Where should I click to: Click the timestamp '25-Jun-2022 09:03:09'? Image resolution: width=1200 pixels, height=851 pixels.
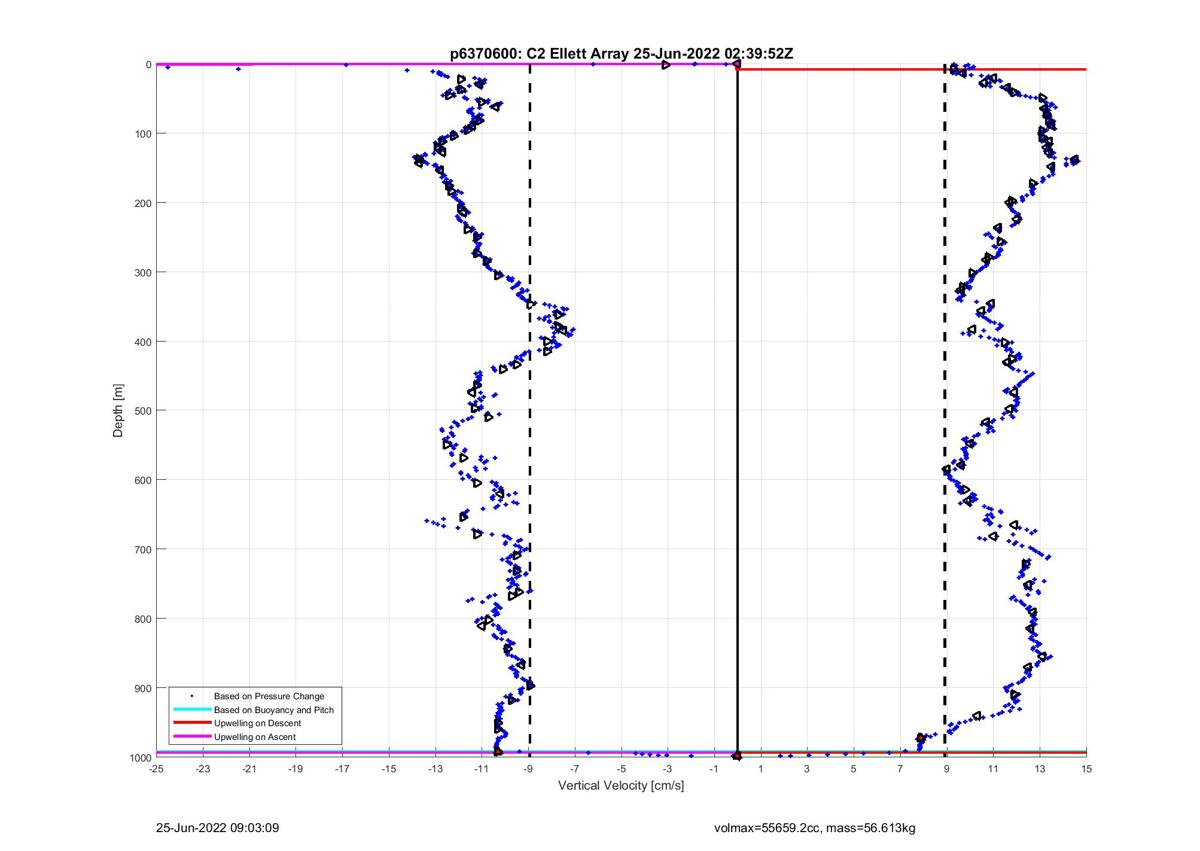[x=217, y=829]
